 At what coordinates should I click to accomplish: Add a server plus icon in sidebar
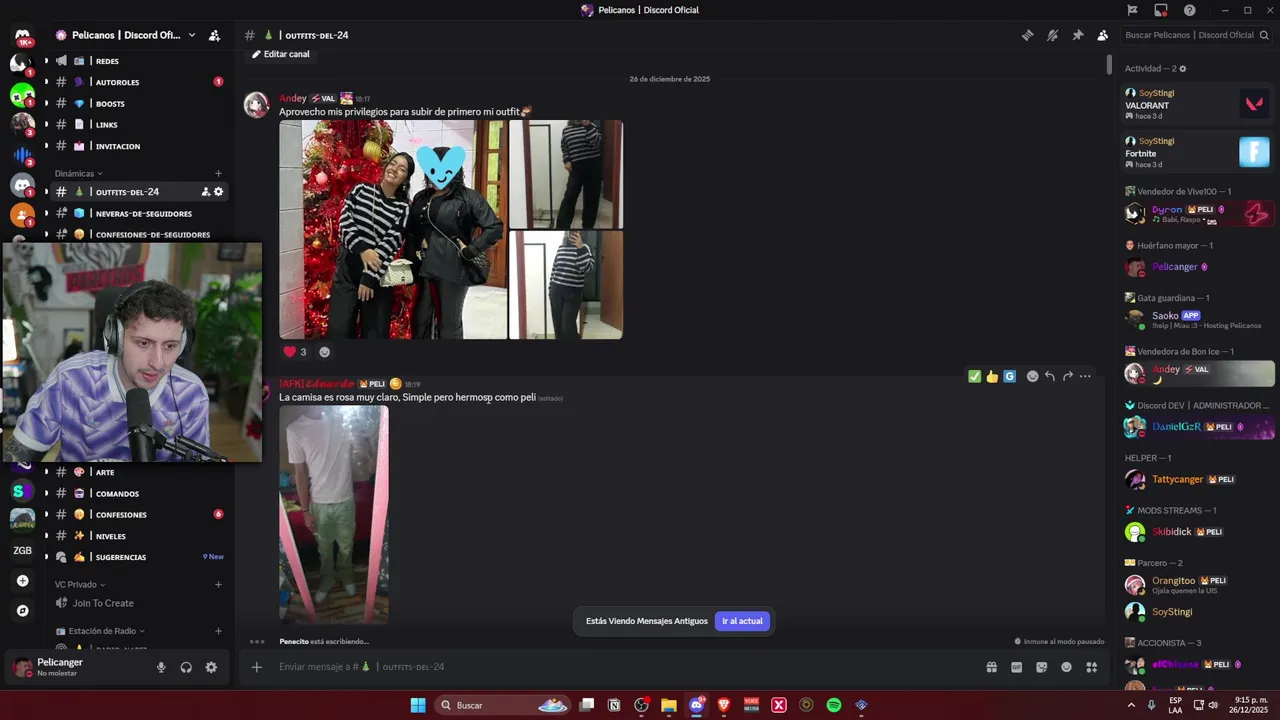[22, 581]
